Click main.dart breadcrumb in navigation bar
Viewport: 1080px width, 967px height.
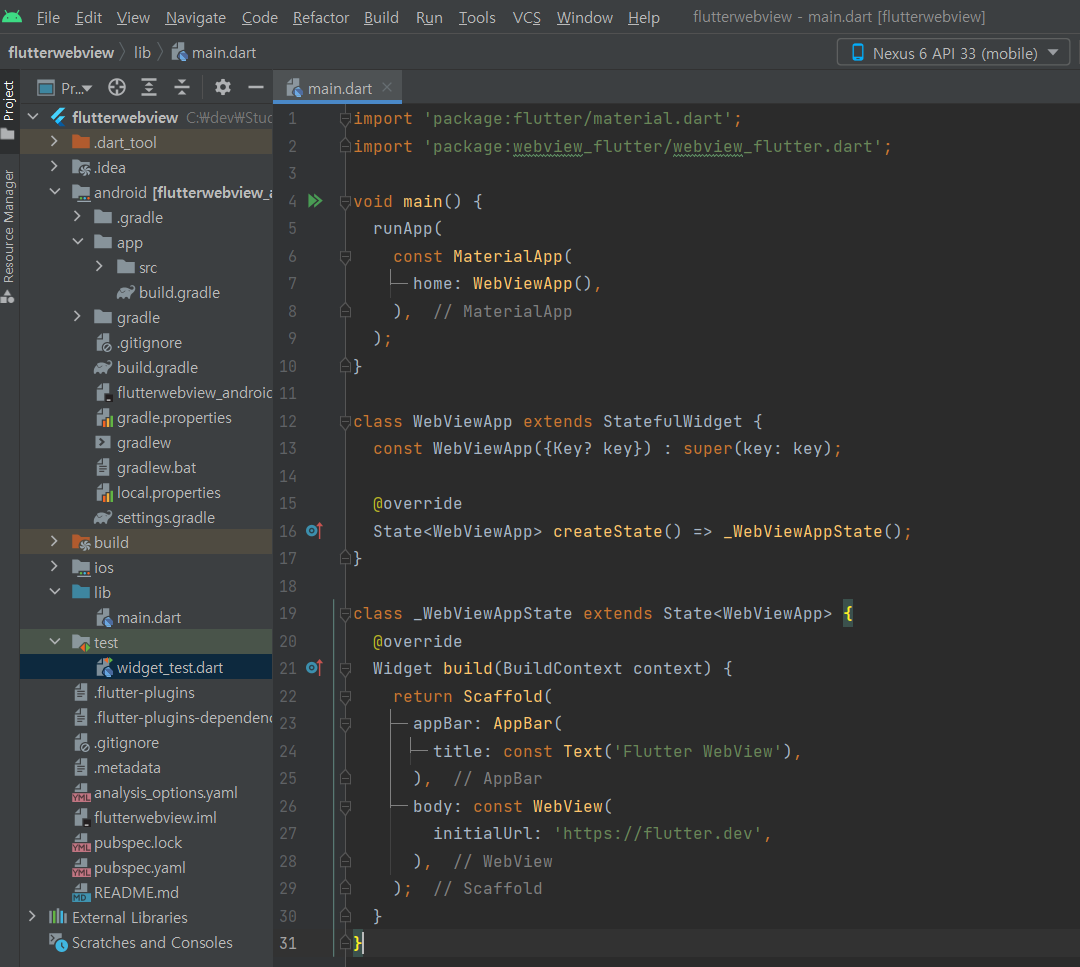(214, 52)
